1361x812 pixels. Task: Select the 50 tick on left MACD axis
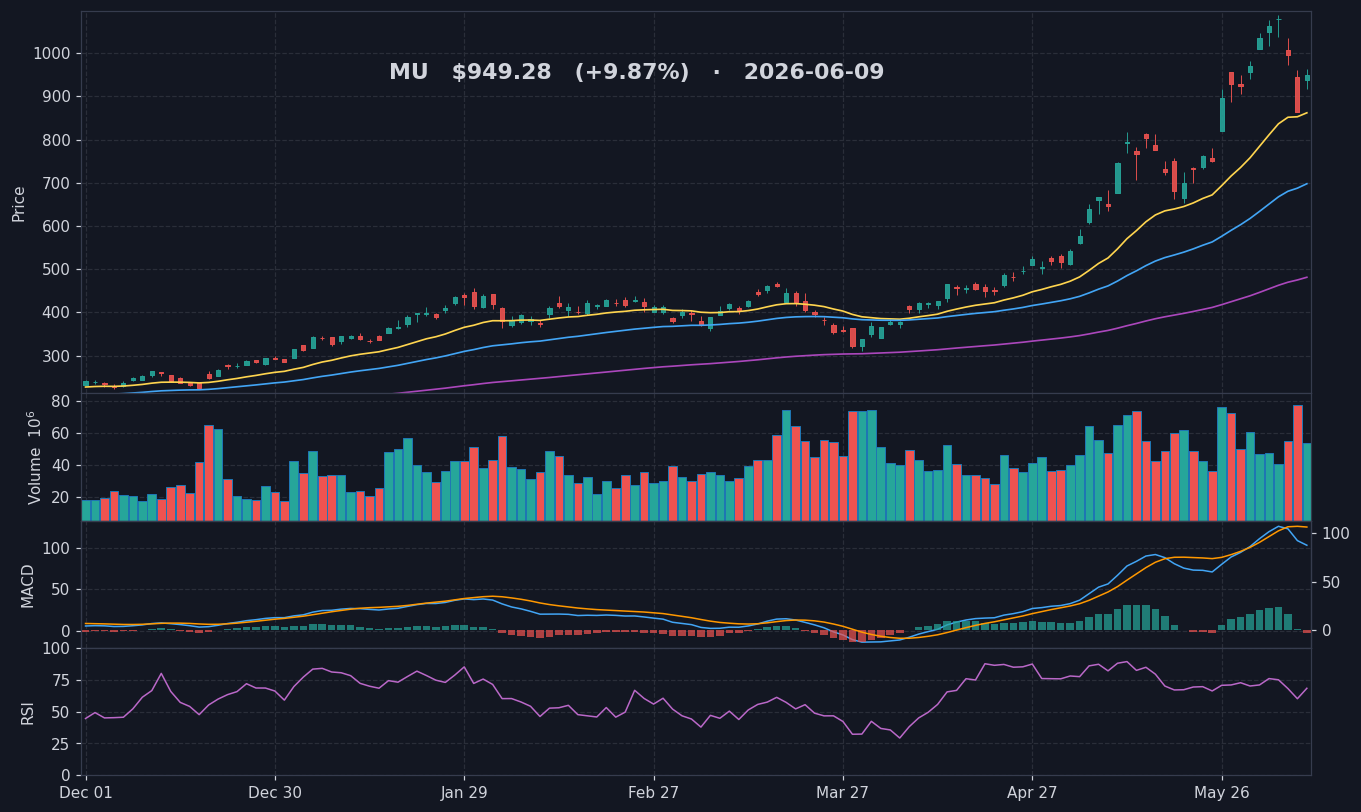point(60,590)
